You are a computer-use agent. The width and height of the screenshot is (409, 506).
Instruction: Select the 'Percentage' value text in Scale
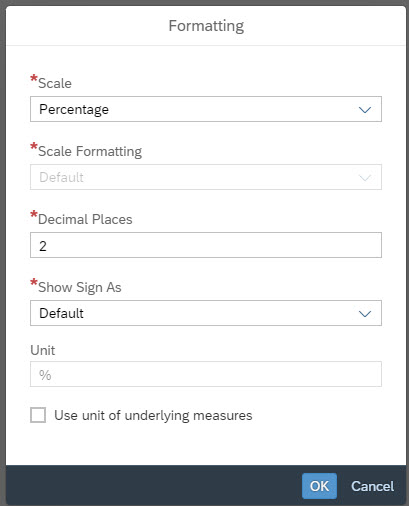74,110
